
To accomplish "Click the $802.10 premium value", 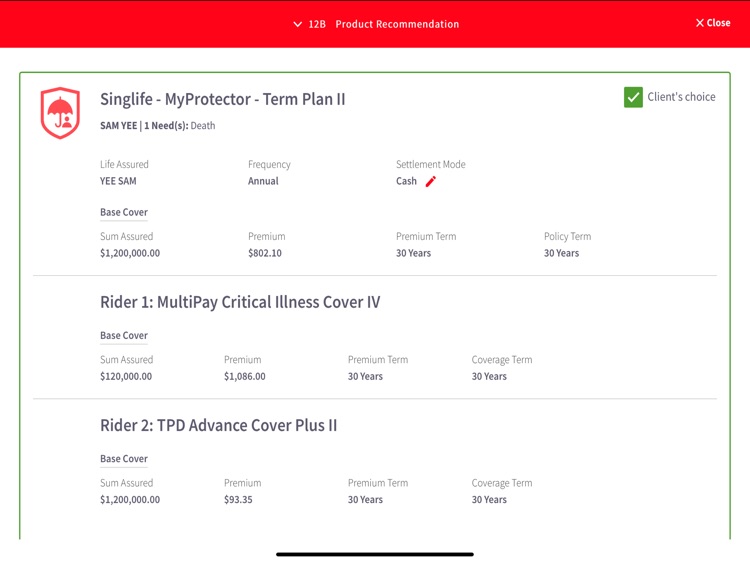I will point(265,253).
